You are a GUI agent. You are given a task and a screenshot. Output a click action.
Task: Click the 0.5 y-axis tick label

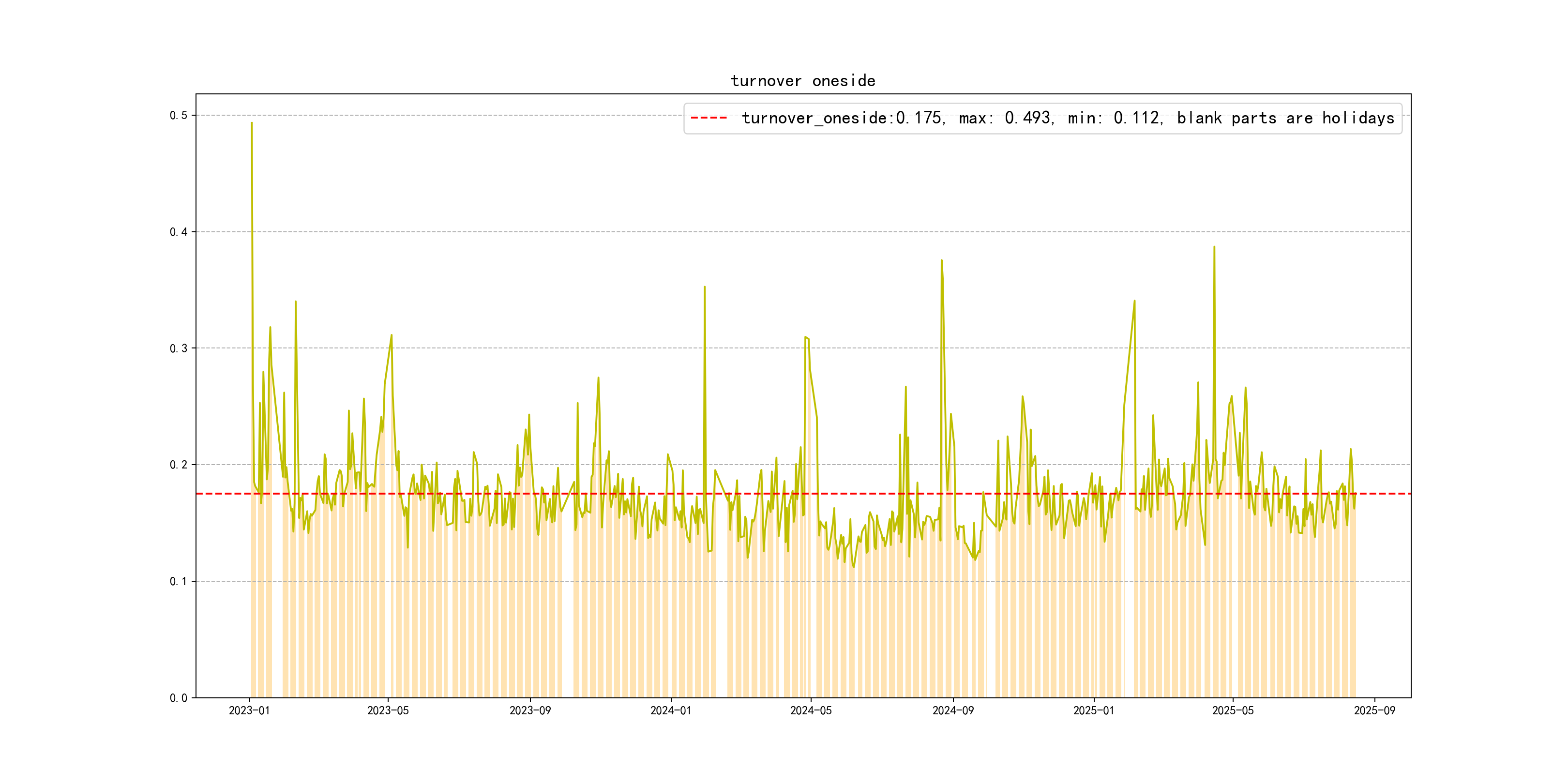[x=179, y=116]
